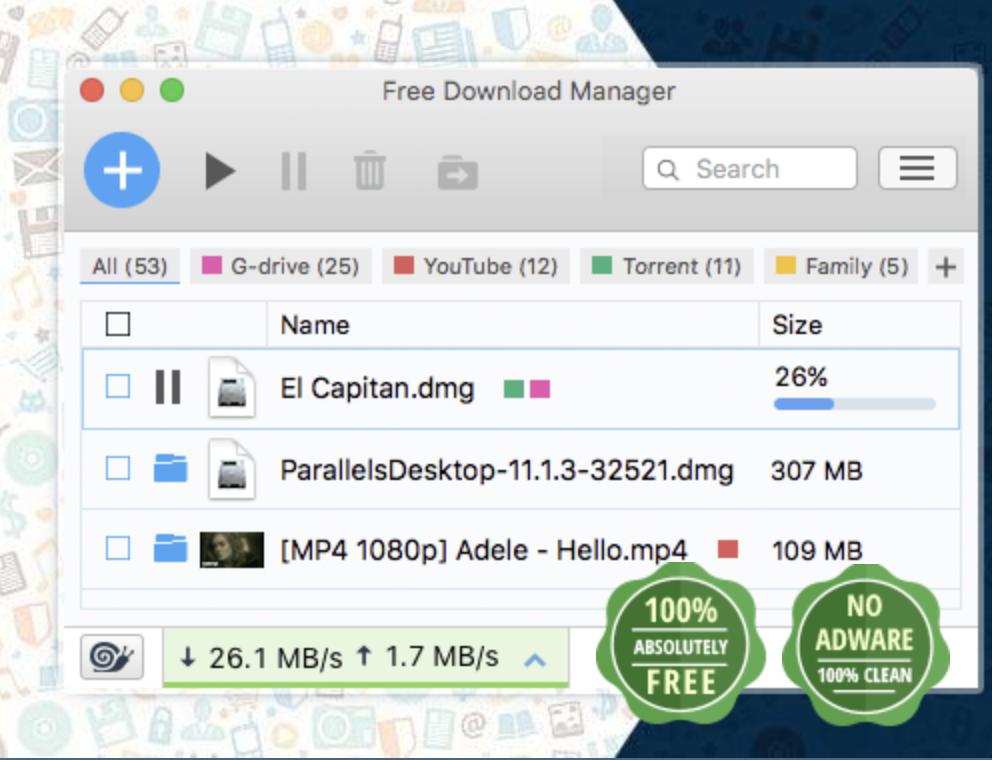
Task: Check the ParallelsDesktop-11.1.3-32521.dmg checkbox
Action: point(118,469)
